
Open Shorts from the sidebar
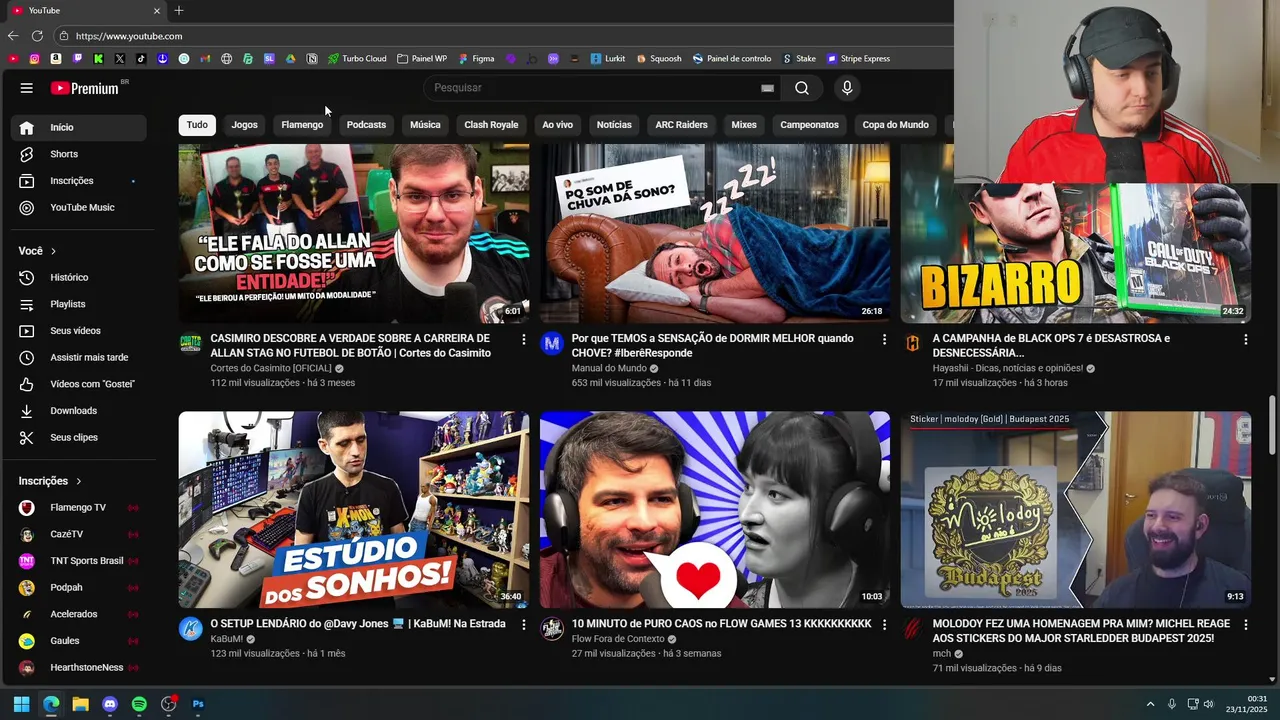[x=79, y=154]
